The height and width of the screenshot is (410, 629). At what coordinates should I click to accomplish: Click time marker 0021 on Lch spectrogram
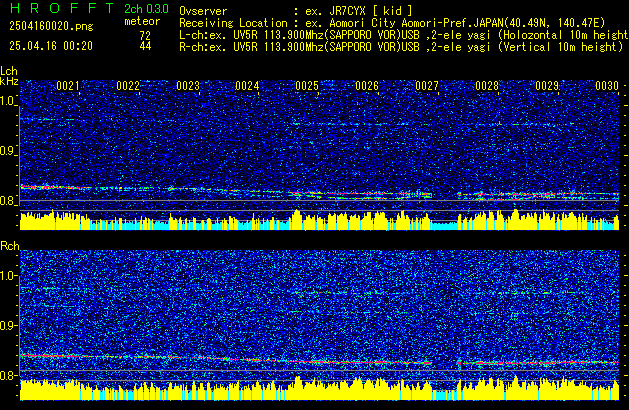pyautogui.click(x=68, y=86)
